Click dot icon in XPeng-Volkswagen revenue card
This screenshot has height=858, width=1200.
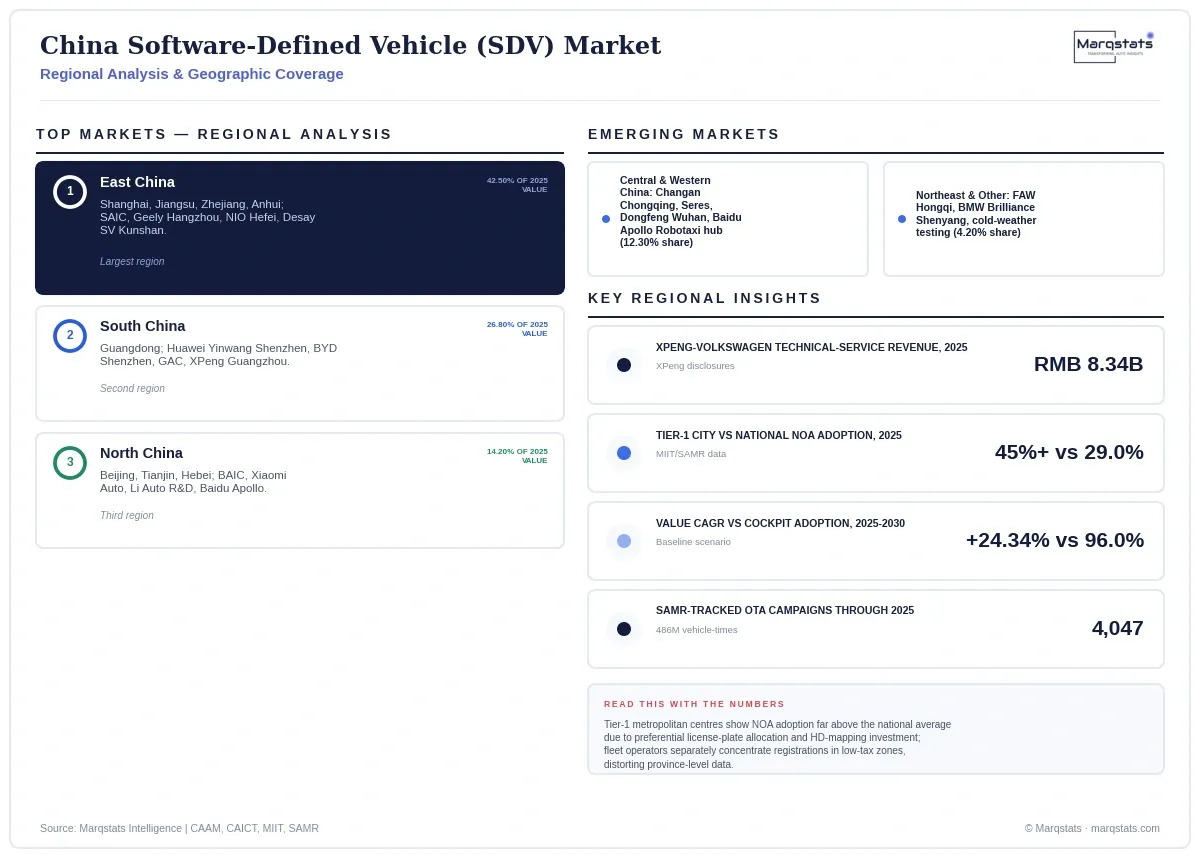(x=624, y=365)
